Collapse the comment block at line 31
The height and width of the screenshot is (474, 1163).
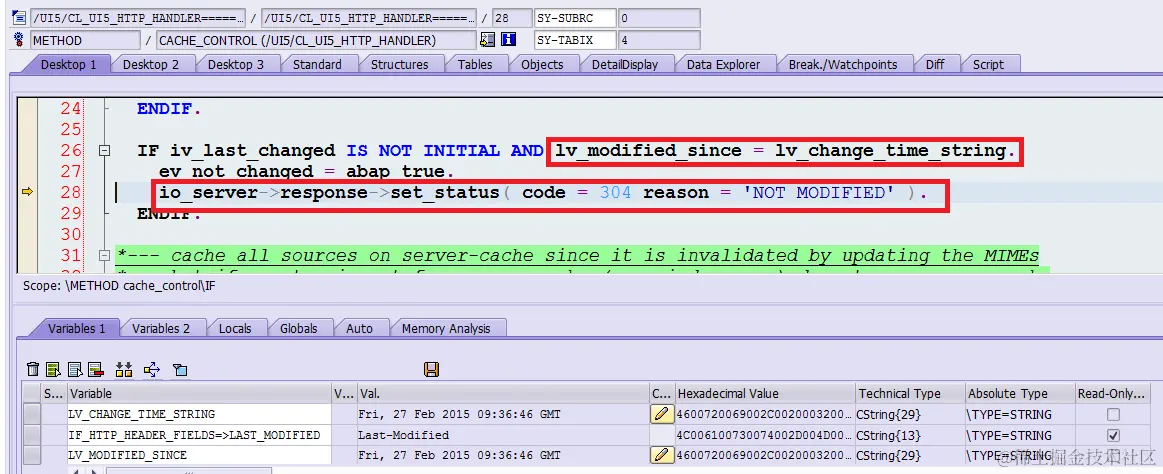pos(105,256)
